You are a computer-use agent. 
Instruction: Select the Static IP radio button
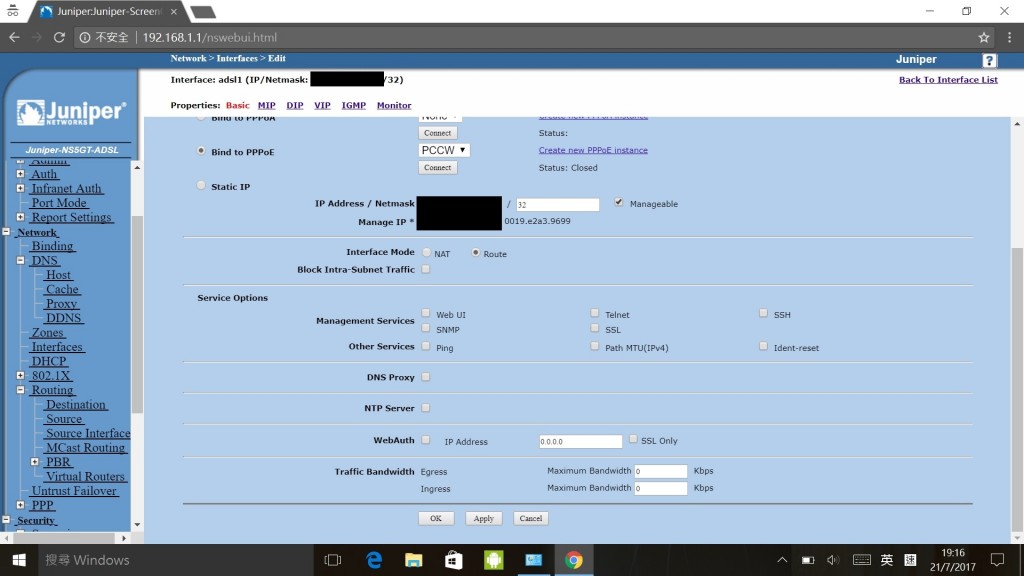click(x=201, y=185)
